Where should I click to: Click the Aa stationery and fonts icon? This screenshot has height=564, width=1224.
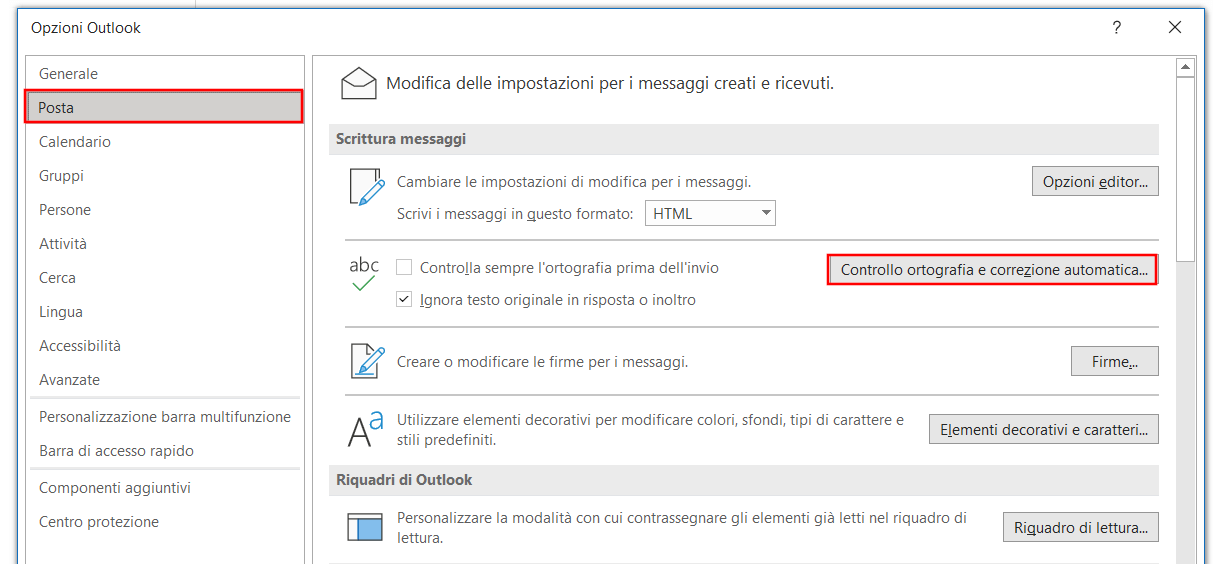(365, 430)
